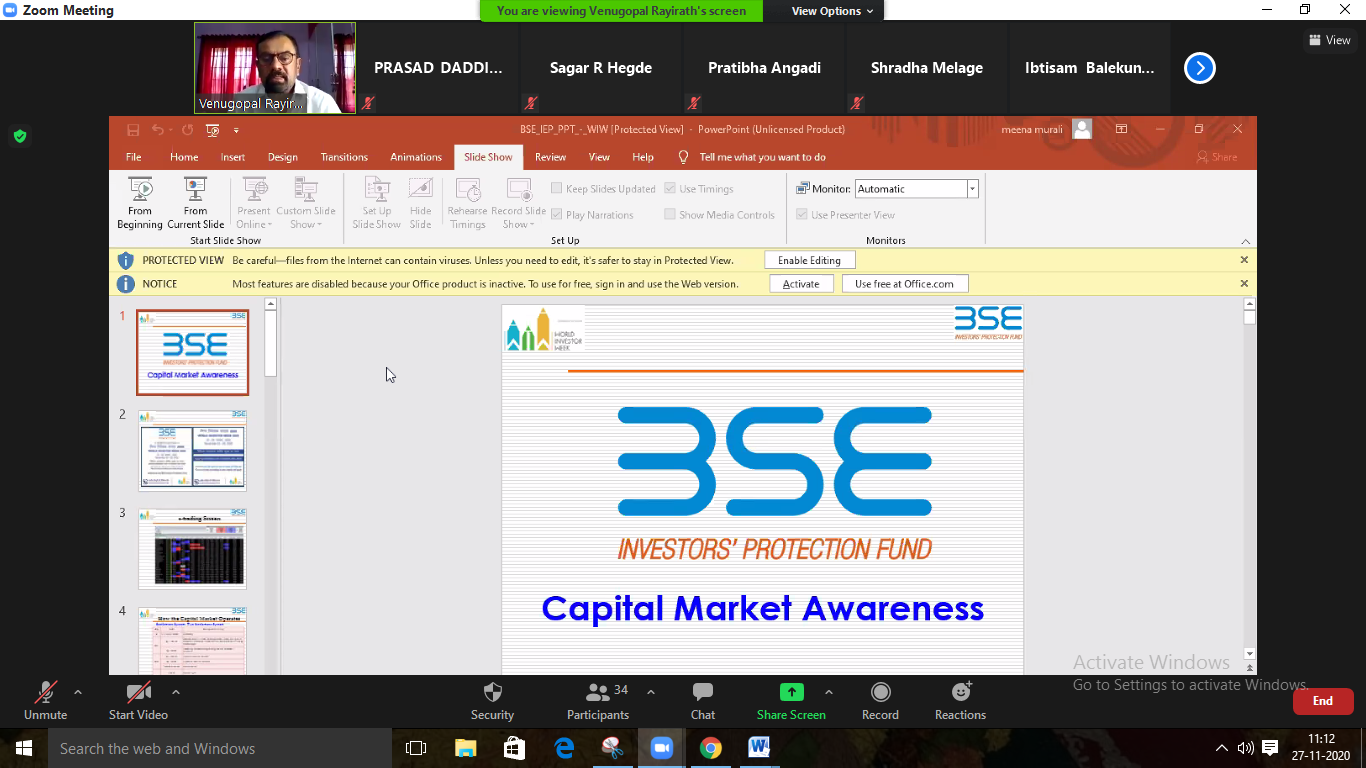Click the Activate button in the notice bar
The height and width of the screenshot is (768, 1366).
click(801, 284)
